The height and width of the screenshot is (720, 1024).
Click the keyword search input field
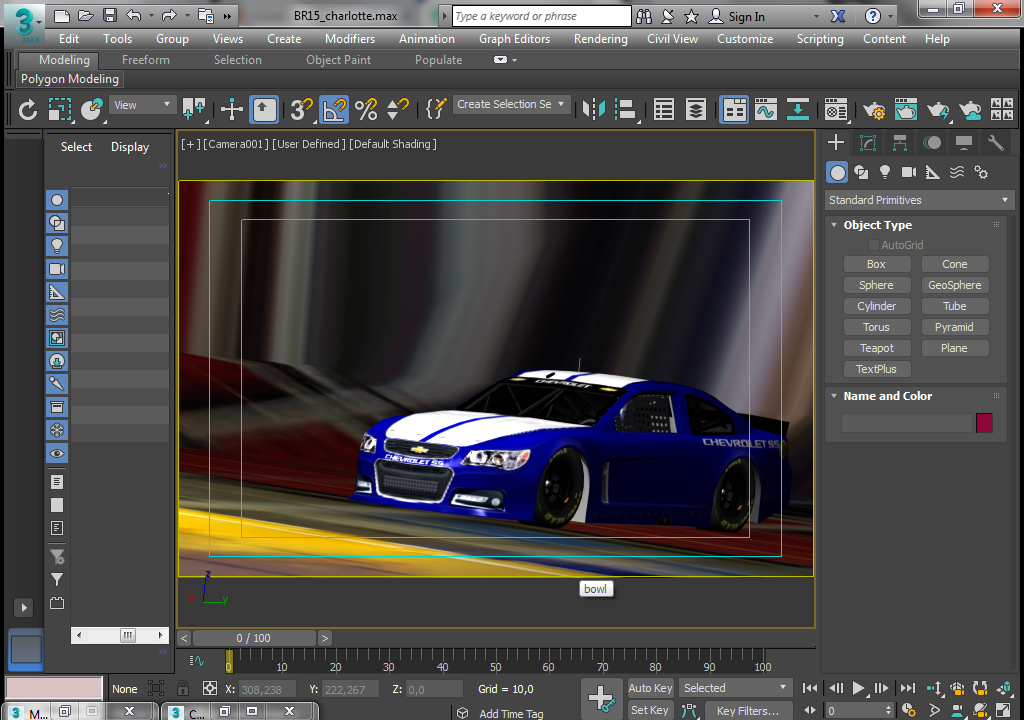541,16
